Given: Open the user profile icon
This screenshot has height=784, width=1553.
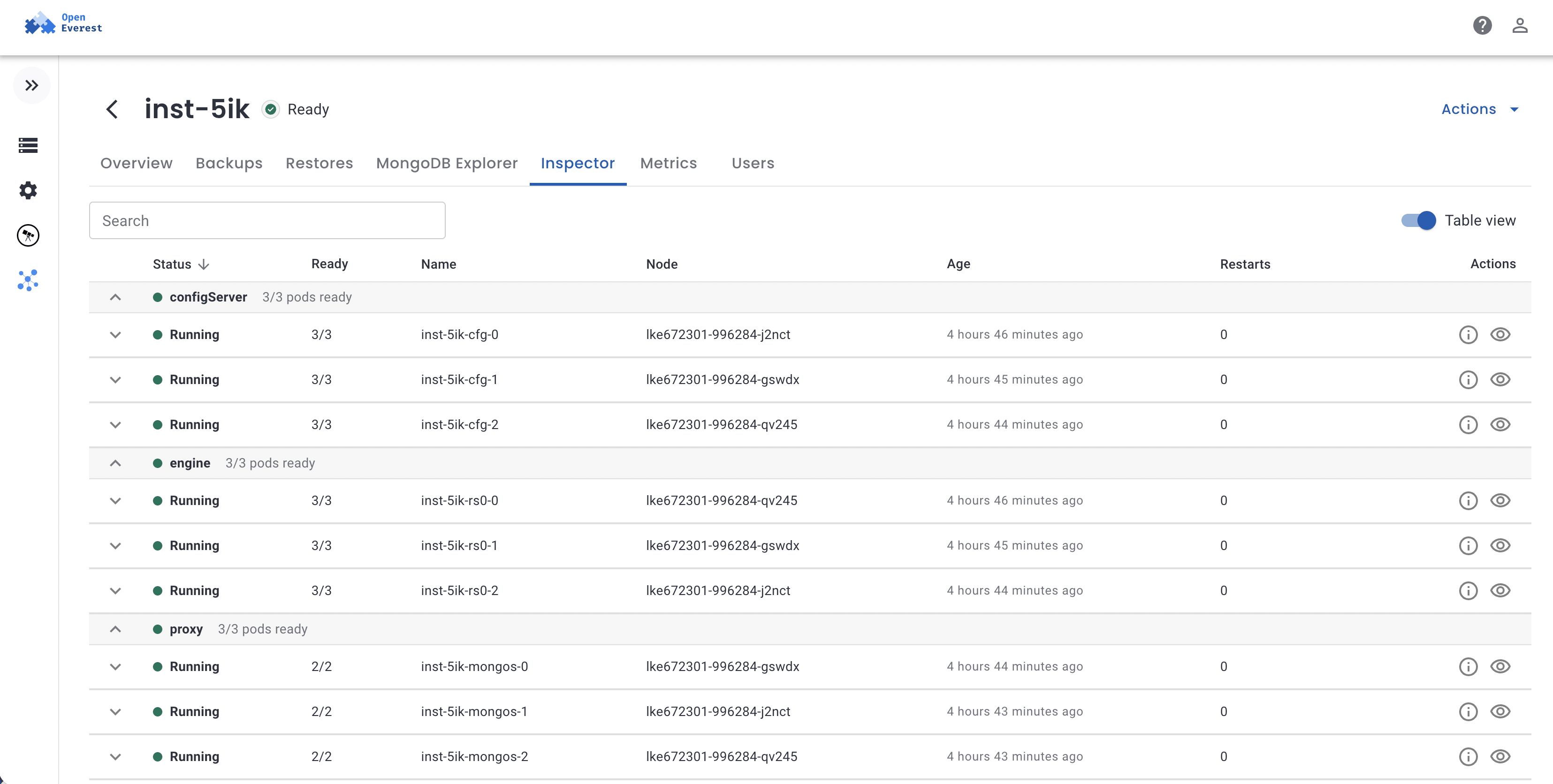Looking at the screenshot, I should (x=1519, y=25).
